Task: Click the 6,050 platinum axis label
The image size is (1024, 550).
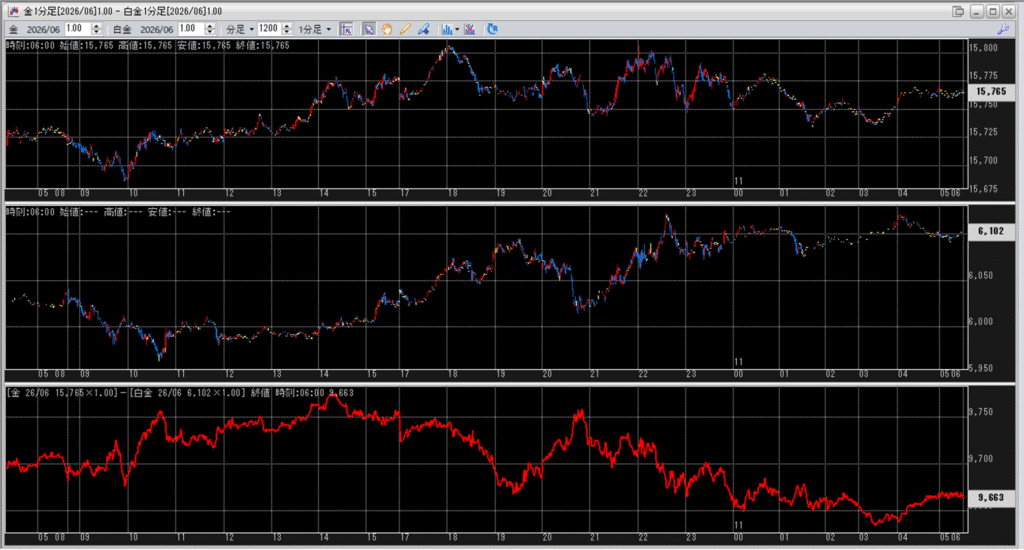Action: pos(981,276)
